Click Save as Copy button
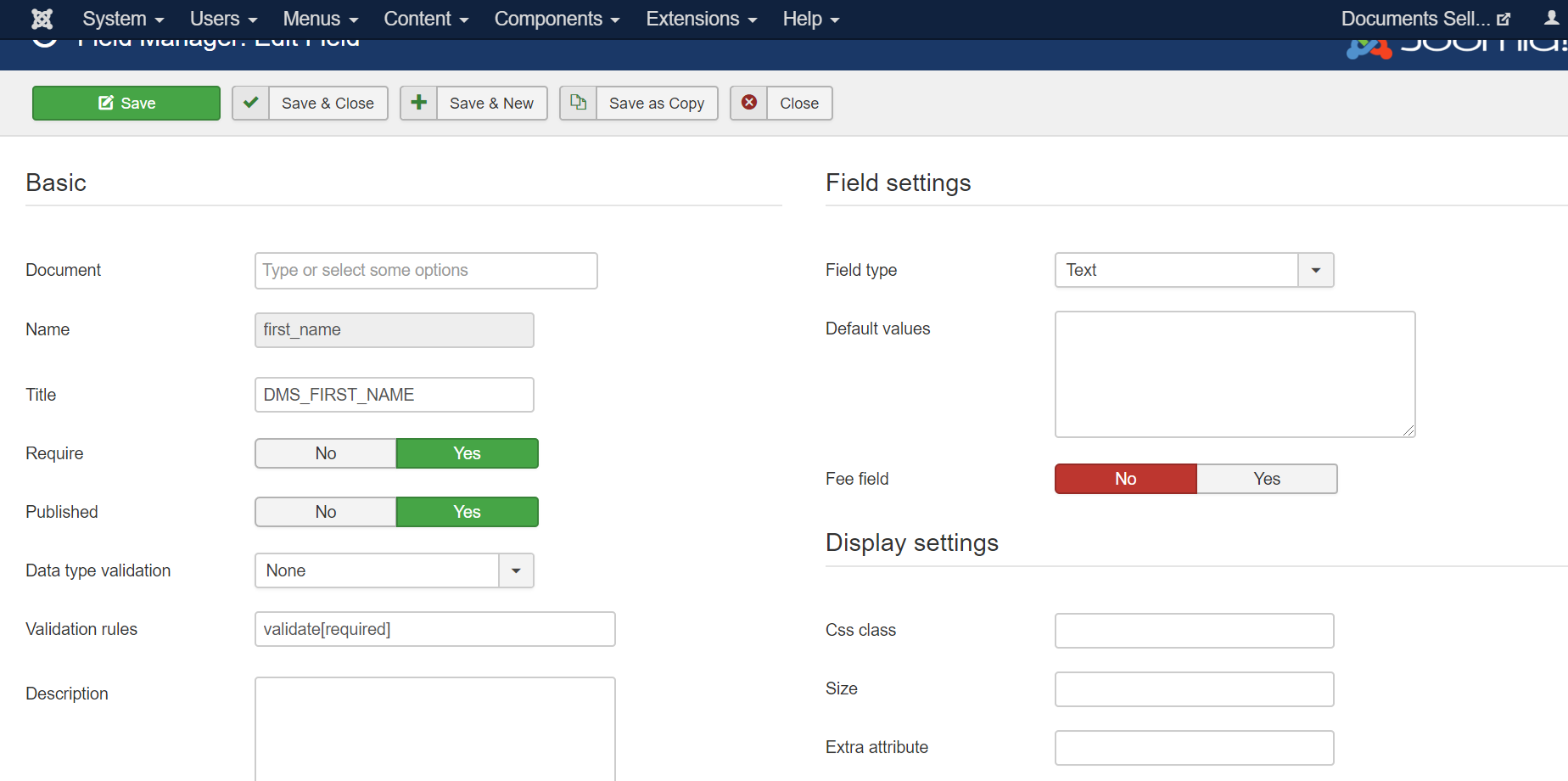The image size is (1568, 781). [639, 103]
